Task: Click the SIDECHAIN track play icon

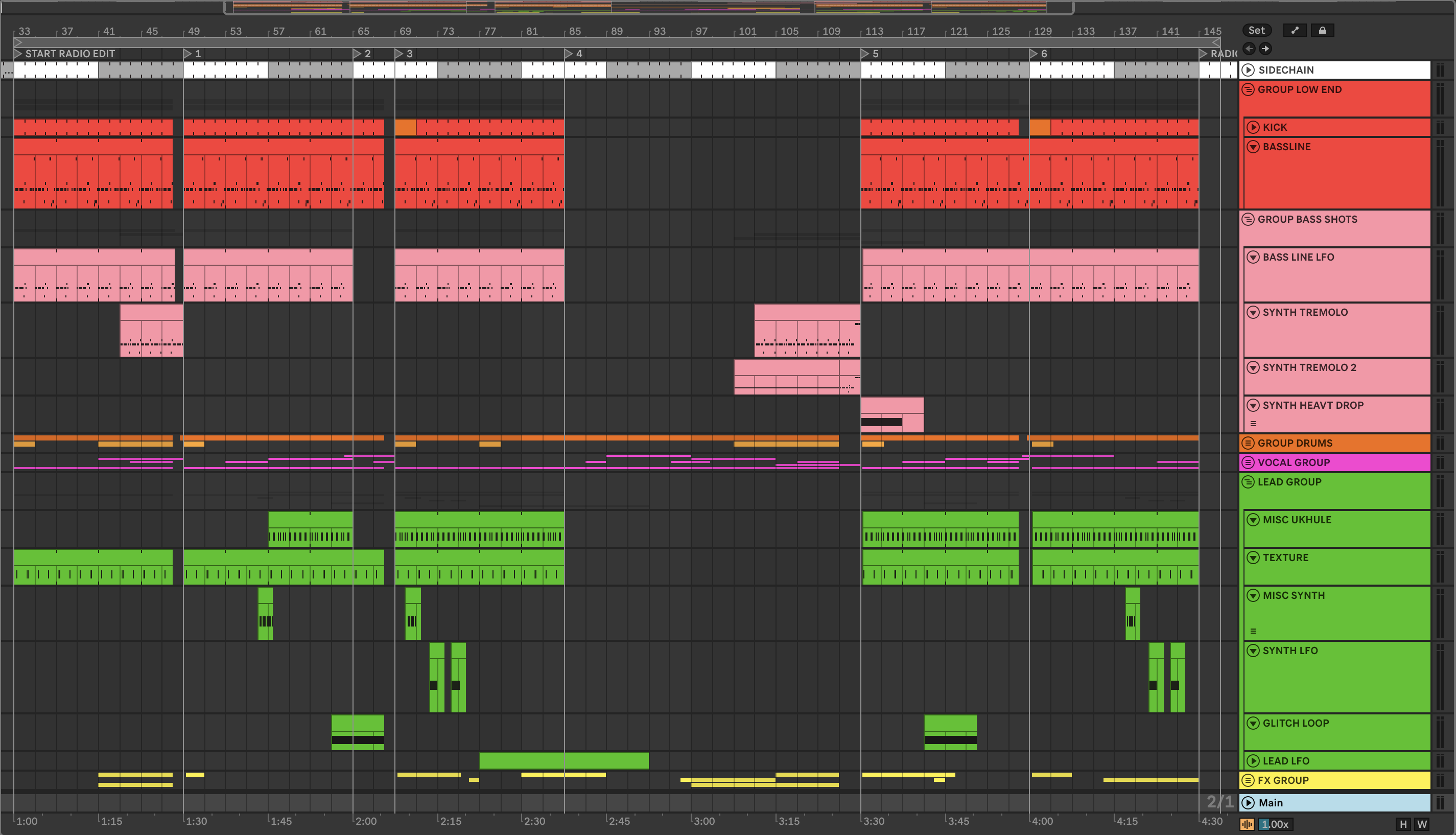Action: pyautogui.click(x=1248, y=70)
